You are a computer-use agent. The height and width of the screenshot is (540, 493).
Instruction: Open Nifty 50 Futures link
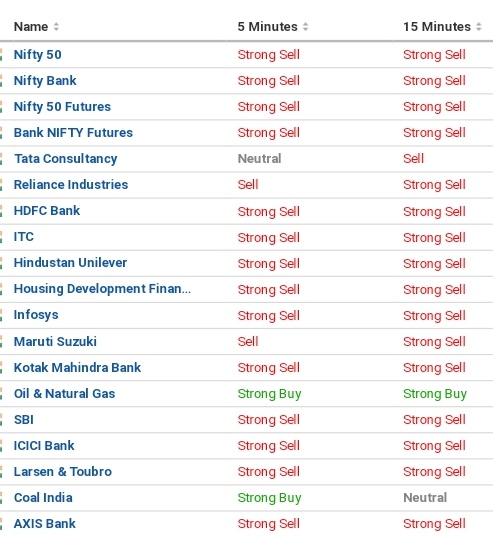coord(62,107)
